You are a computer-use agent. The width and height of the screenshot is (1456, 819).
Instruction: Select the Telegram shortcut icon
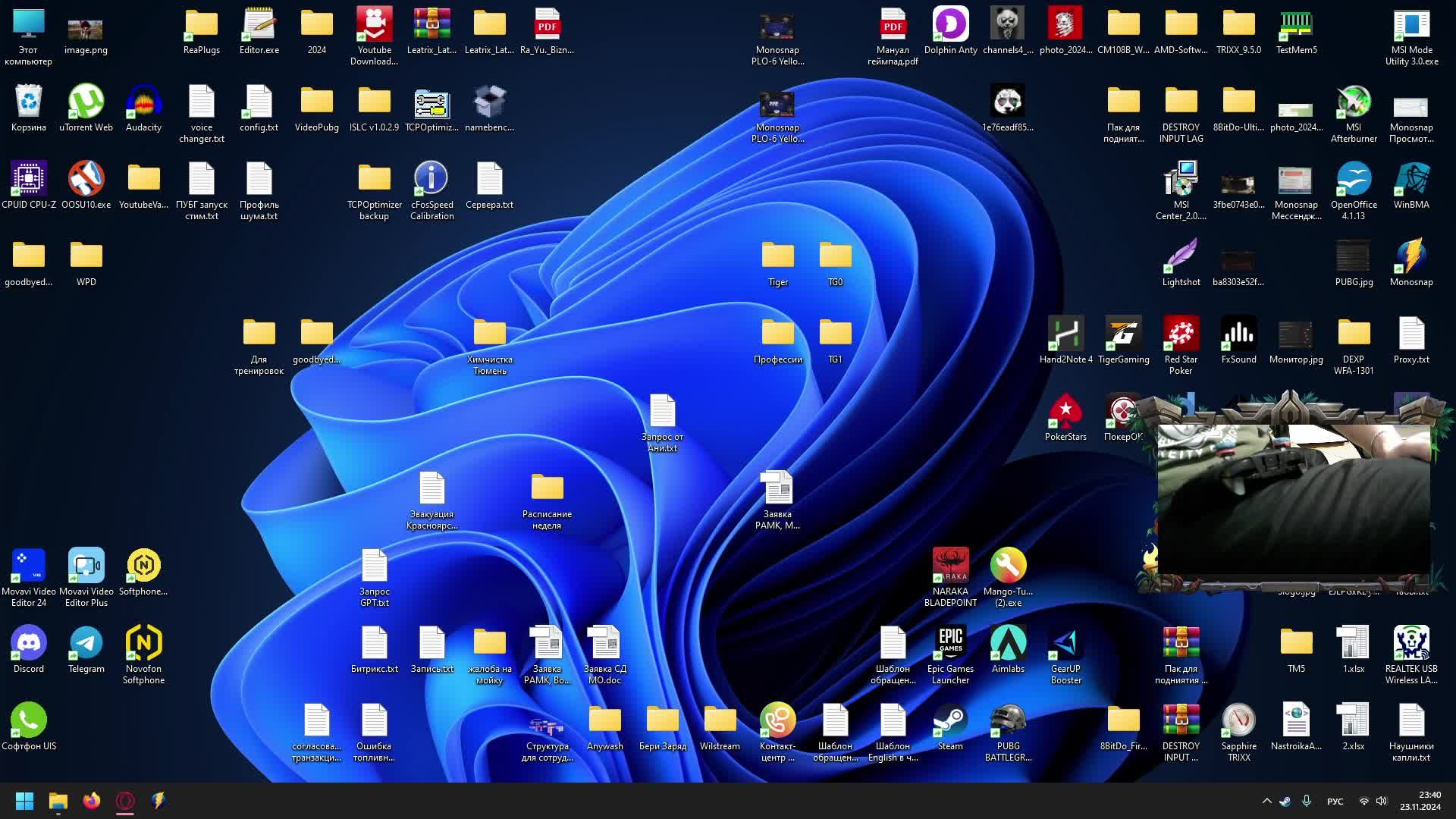[x=86, y=643]
